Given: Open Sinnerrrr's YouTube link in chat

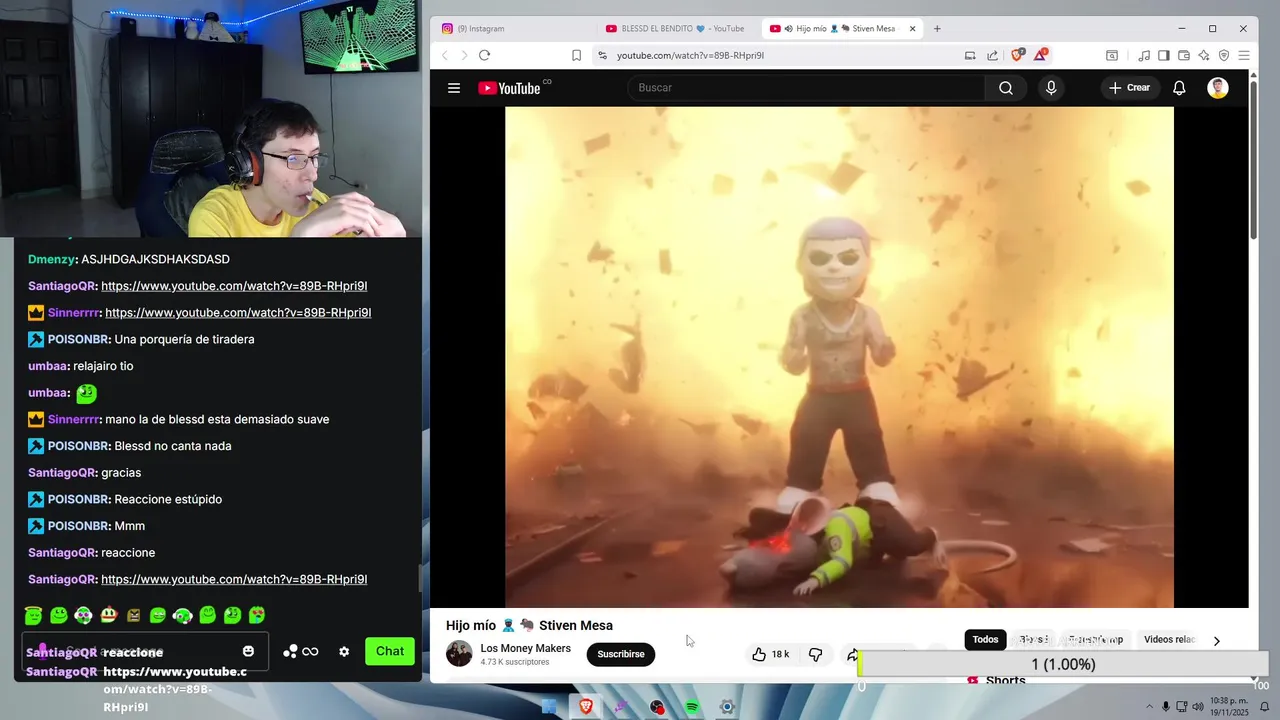Looking at the screenshot, I should (x=238, y=312).
